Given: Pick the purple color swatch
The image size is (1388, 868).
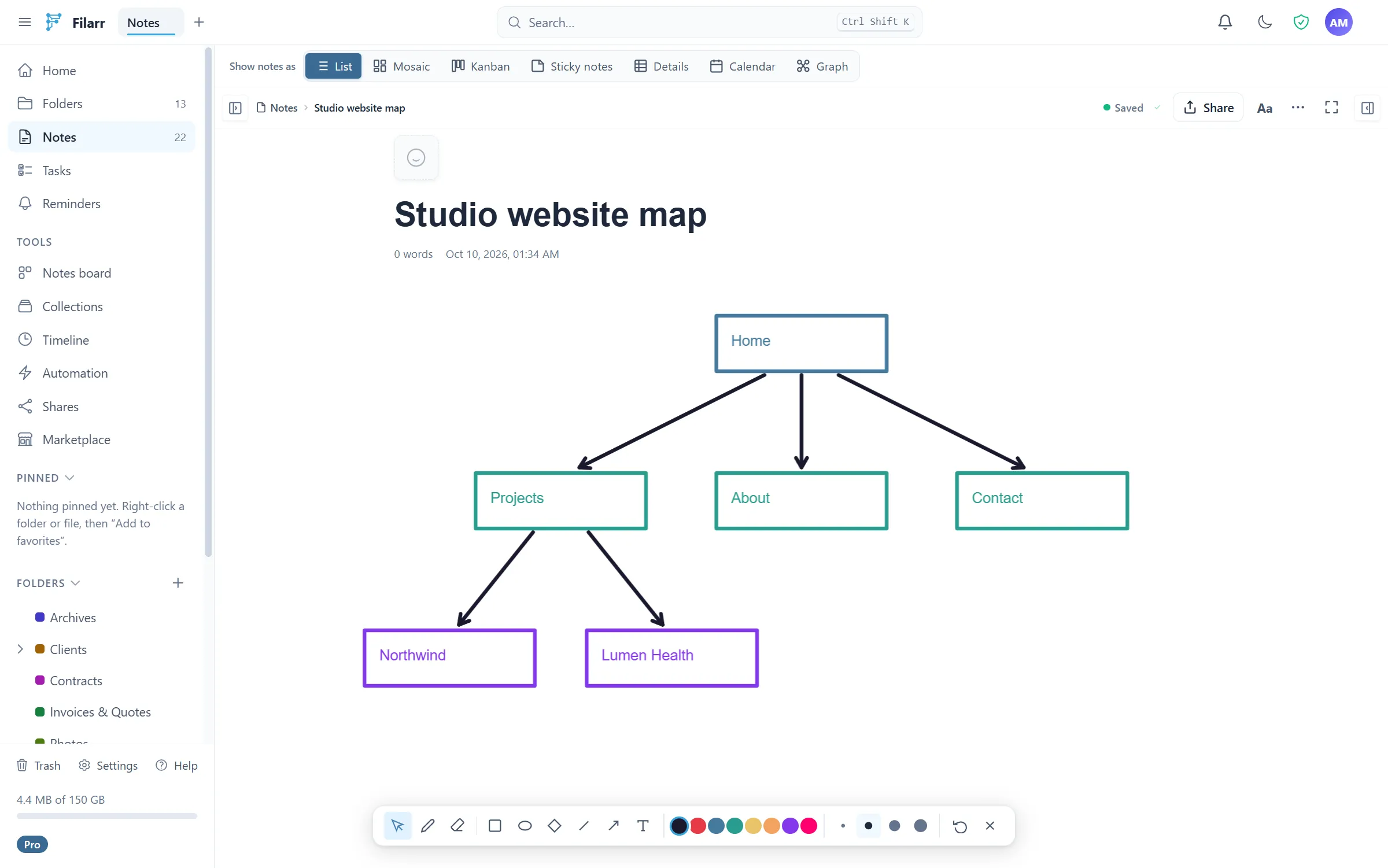Looking at the screenshot, I should point(790,826).
